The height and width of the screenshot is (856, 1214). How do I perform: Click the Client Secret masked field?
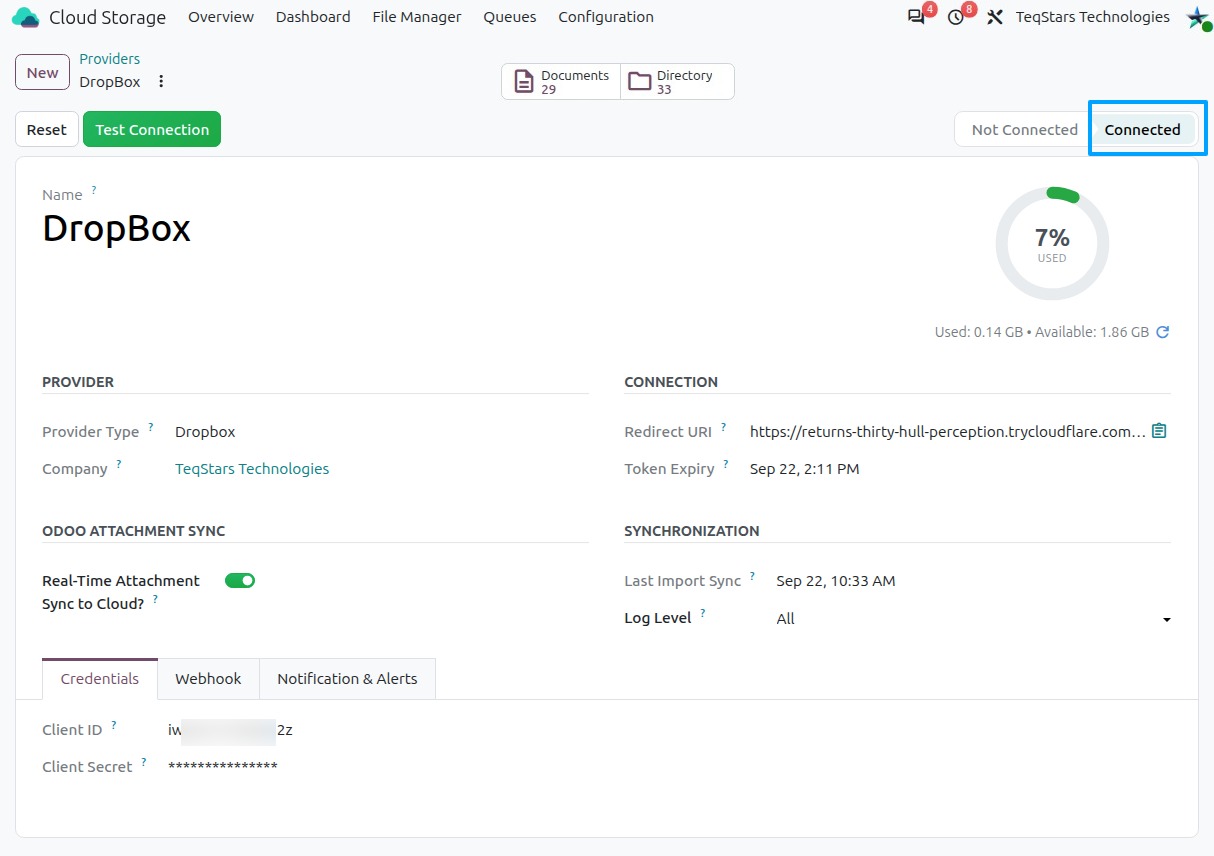[x=223, y=767]
